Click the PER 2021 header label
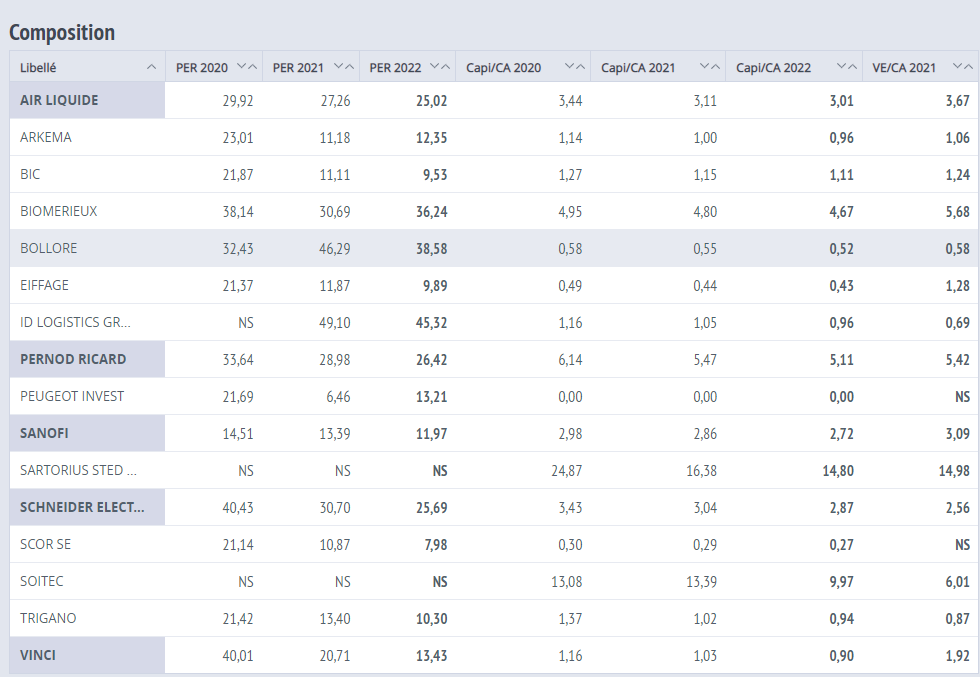 coord(298,68)
